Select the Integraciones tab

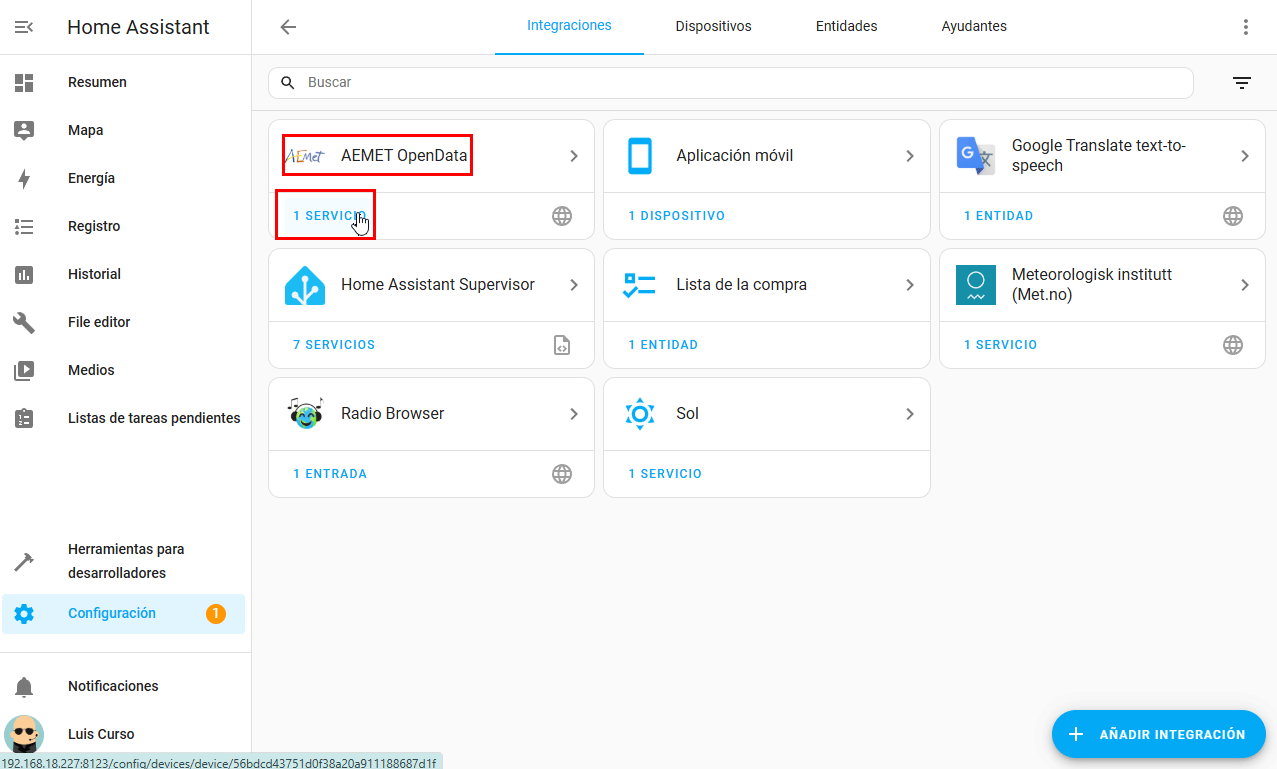(x=569, y=26)
